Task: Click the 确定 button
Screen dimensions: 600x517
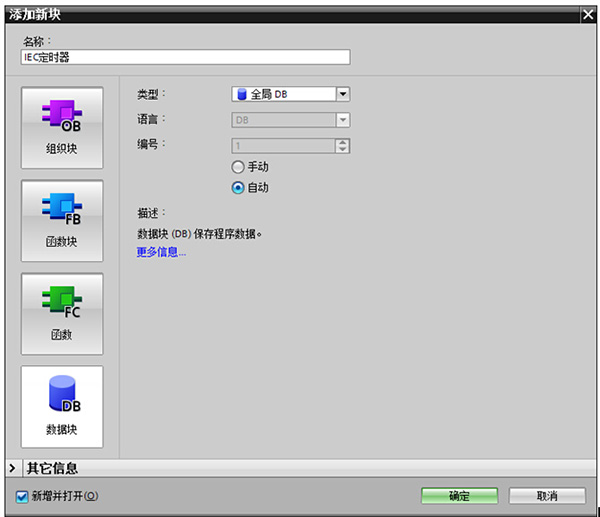Action: (459, 496)
